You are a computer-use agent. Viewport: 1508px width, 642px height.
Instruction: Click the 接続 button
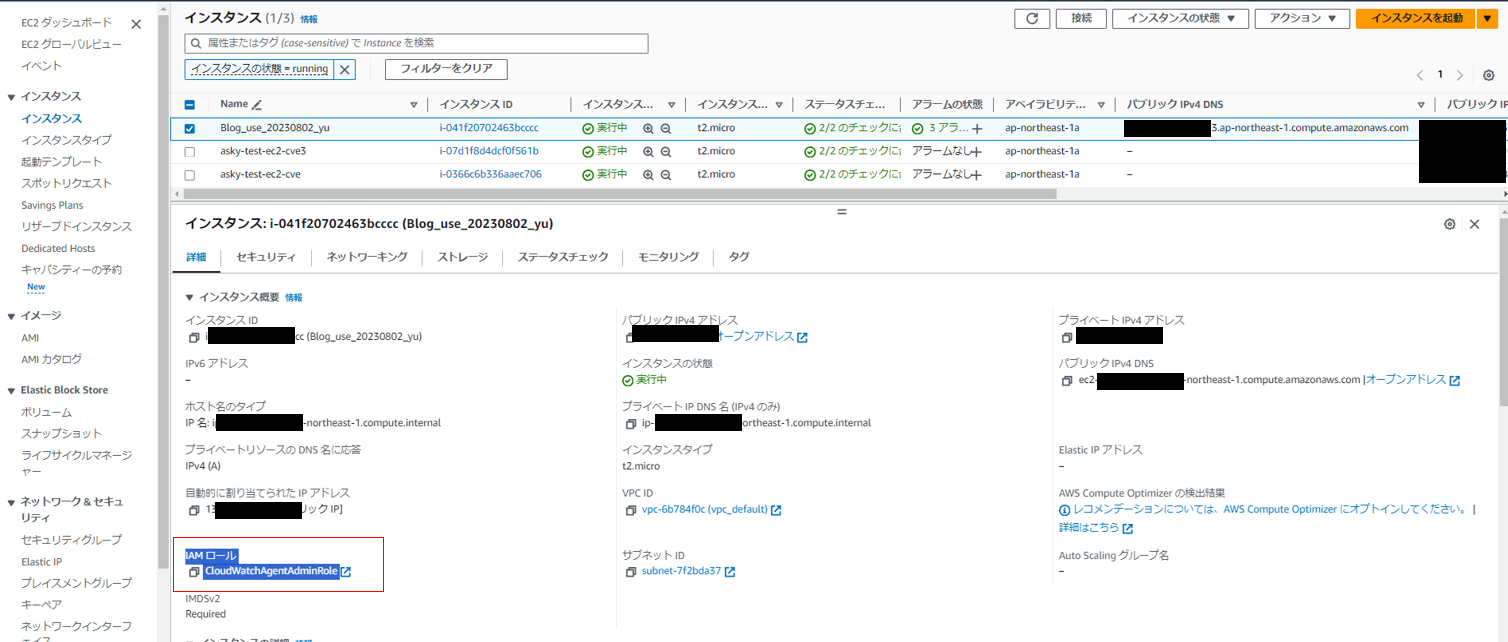(1082, 18)
